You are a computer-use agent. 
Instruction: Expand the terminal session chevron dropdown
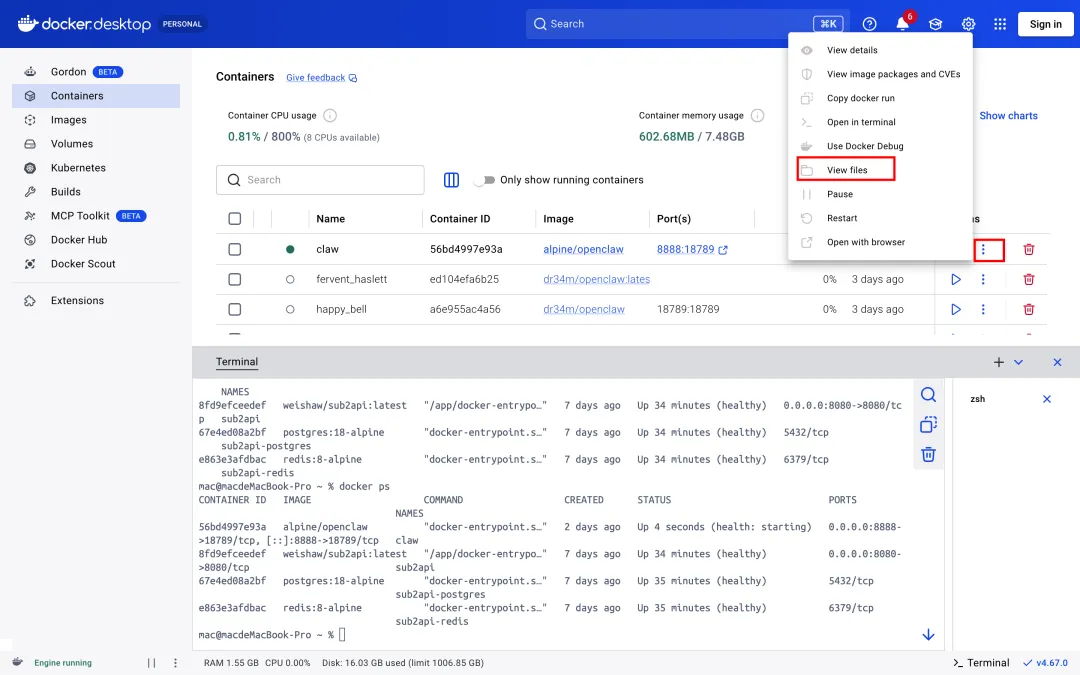pos(1018,362)
